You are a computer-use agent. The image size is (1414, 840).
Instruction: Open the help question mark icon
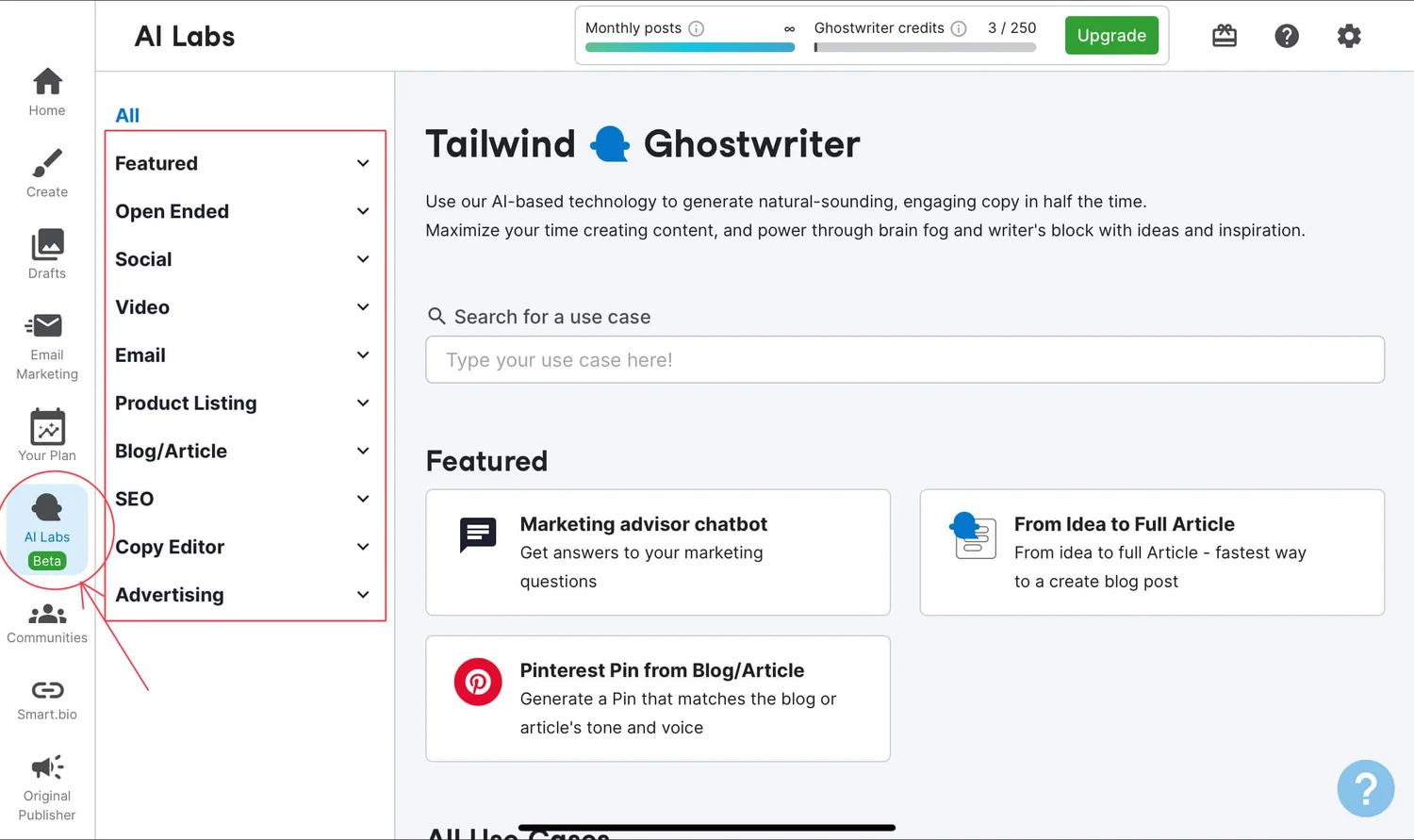[x=1287, y=35]
